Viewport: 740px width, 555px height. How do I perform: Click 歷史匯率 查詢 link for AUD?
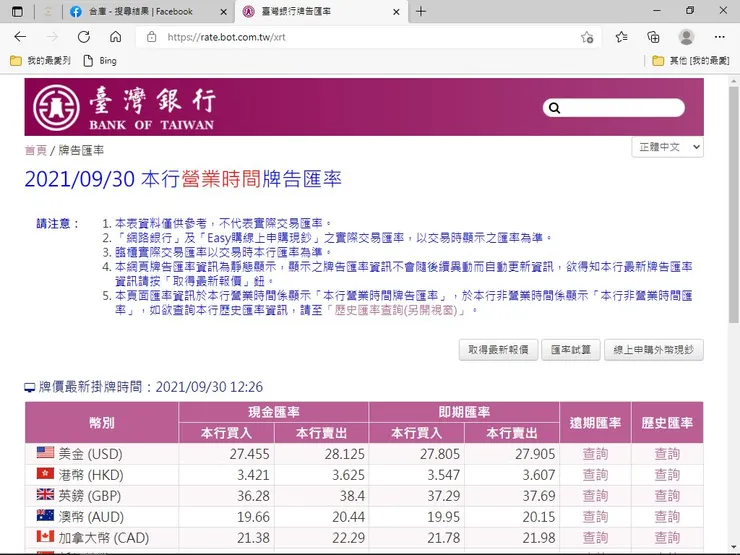pos(667,517)
